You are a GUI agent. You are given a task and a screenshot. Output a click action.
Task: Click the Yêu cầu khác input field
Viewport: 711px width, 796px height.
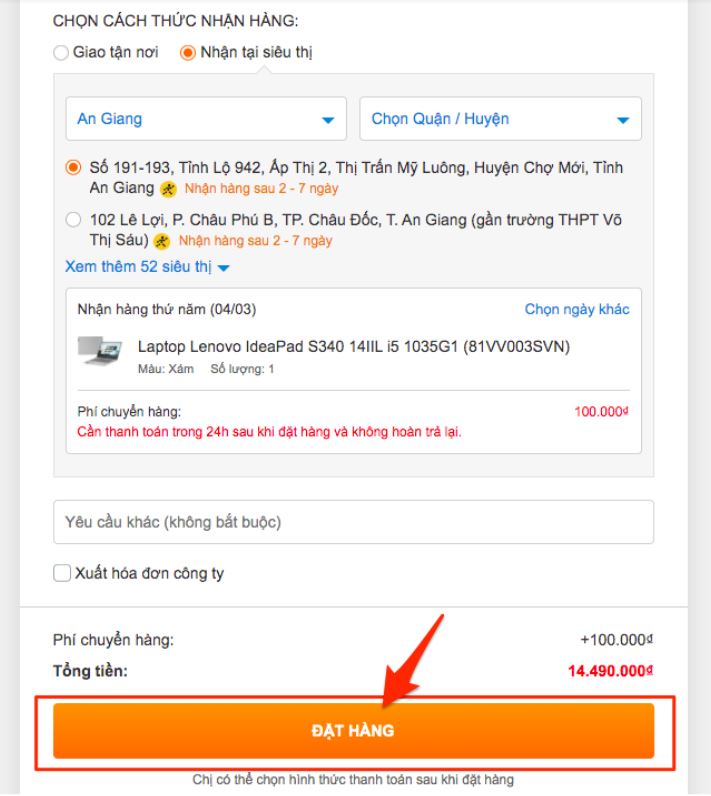click(x=353, y=522)
